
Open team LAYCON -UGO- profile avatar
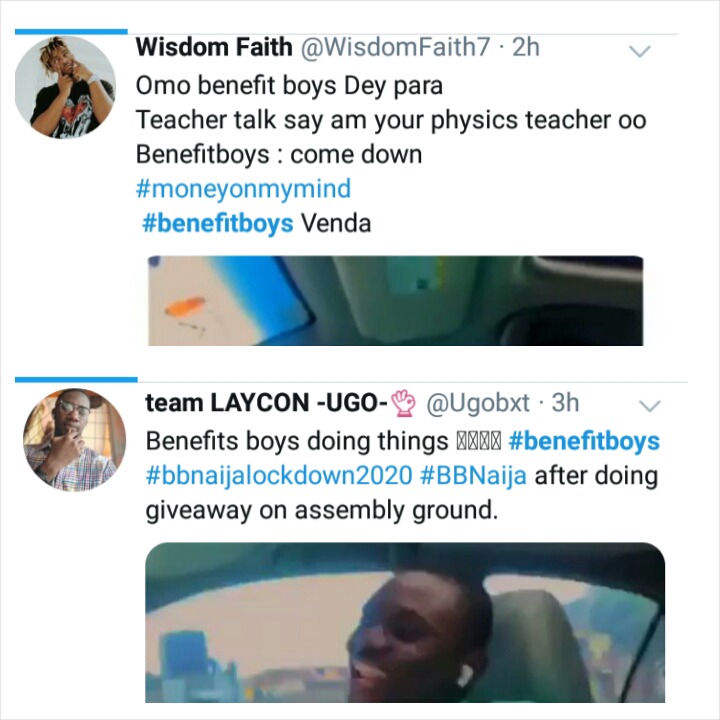coord(74,440)
